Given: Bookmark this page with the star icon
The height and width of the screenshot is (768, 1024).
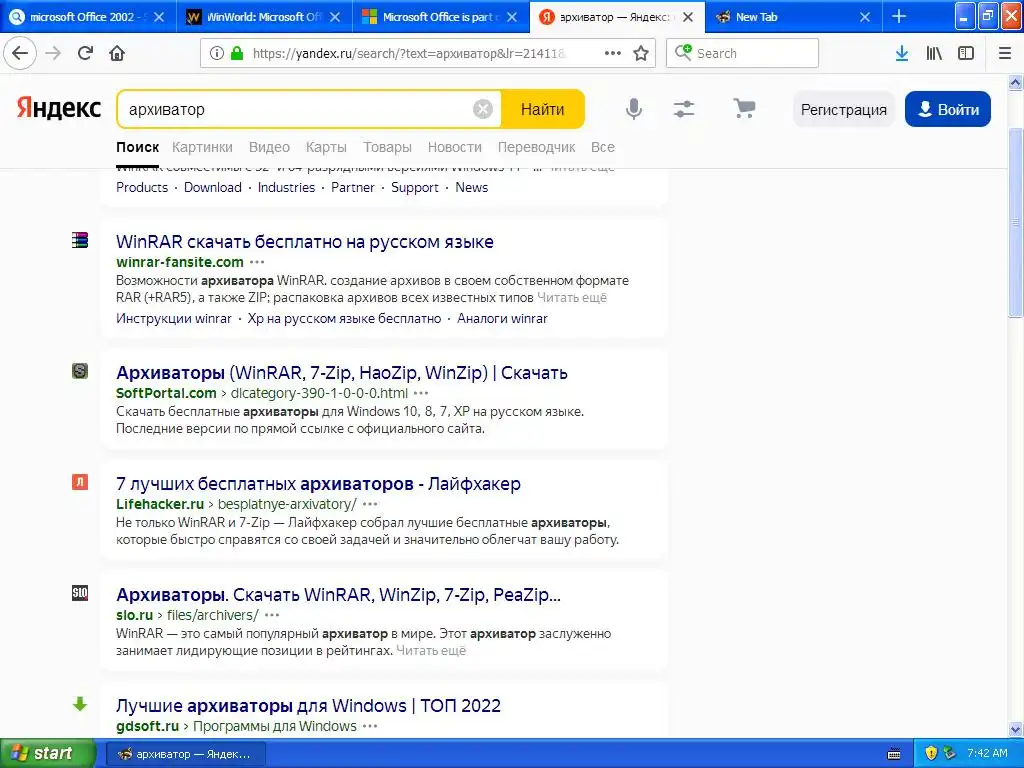Looking at the screenshot, I should [x=641, y=53].
